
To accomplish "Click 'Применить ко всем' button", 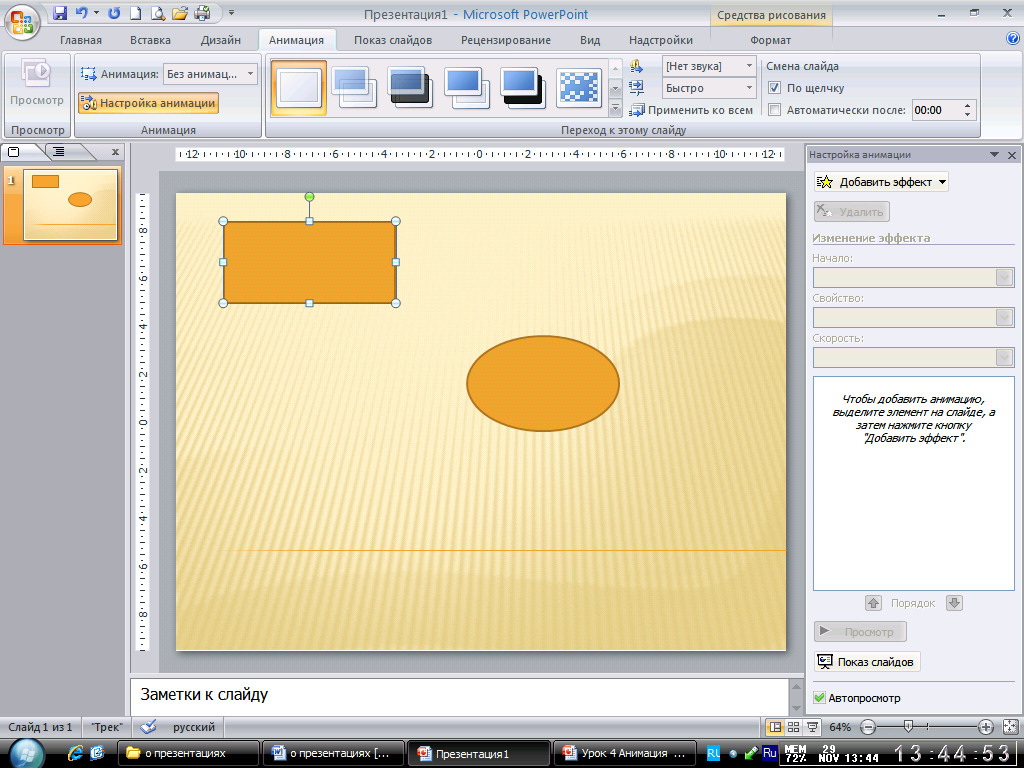I will (x=692, y=110).
